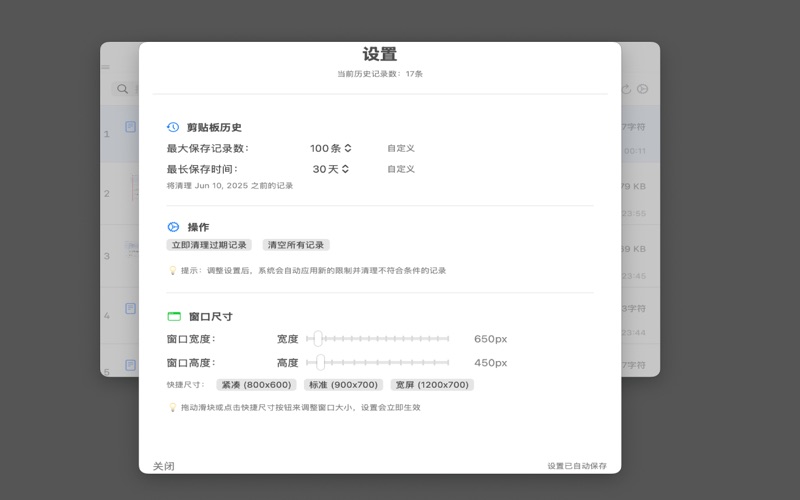Click the 当前历史记录数: 17条 text
Image resolution: width=800 pixels, height=500 pixels.
point(380,74)
